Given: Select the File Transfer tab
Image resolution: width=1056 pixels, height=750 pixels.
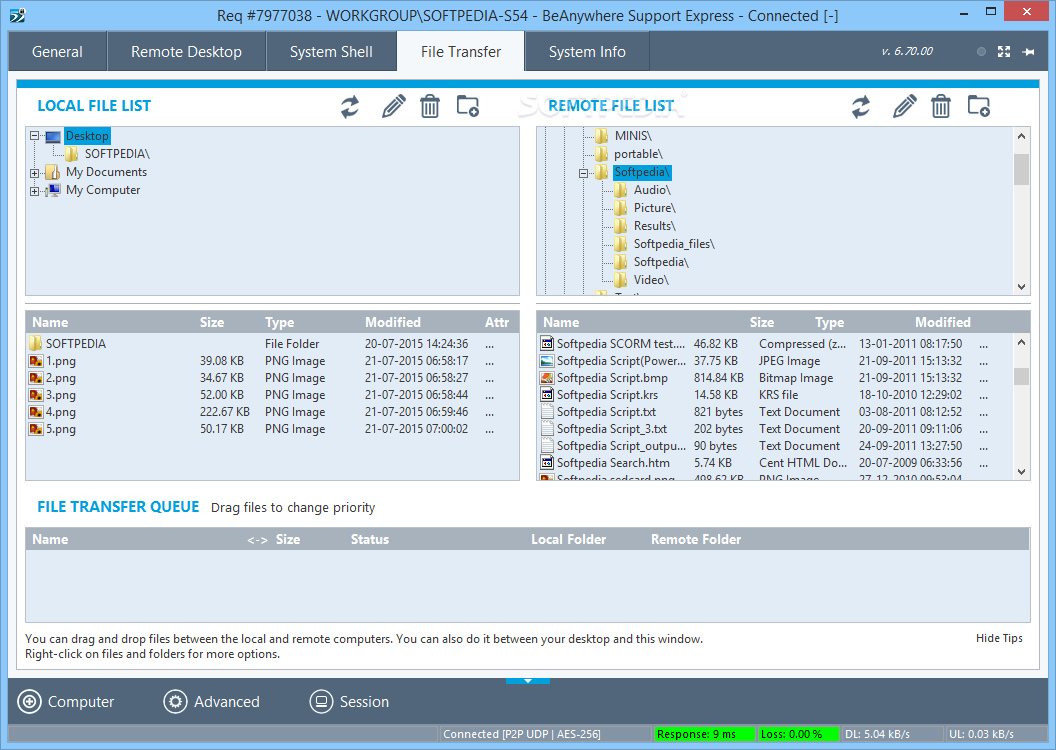Looking at the screenshot, I should (x=461, y=52).
